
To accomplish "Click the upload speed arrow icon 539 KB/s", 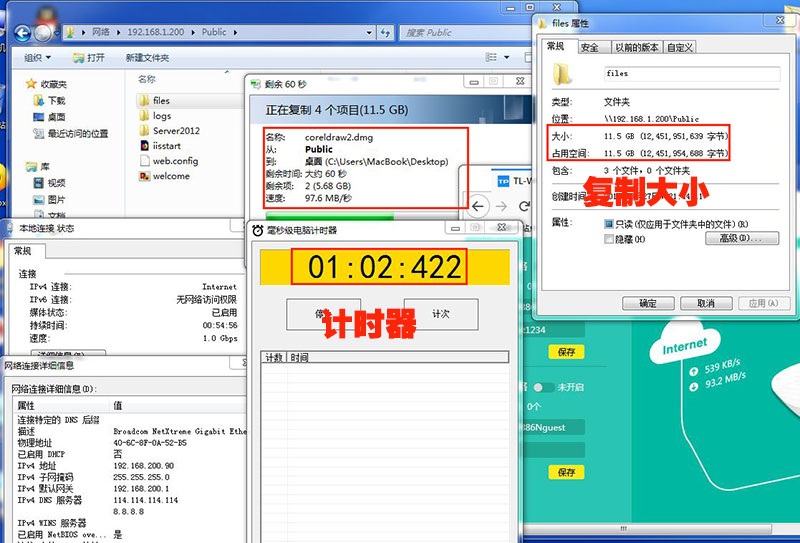I will pos(694,372).
